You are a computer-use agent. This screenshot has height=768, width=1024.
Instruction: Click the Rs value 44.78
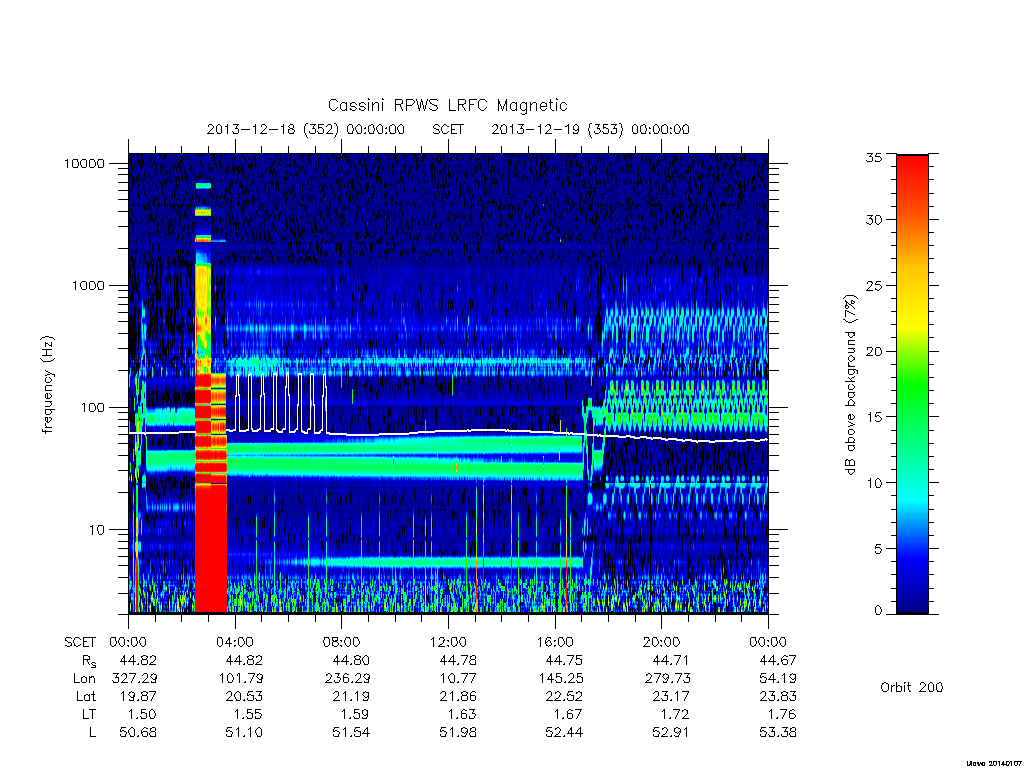[458, 660]
